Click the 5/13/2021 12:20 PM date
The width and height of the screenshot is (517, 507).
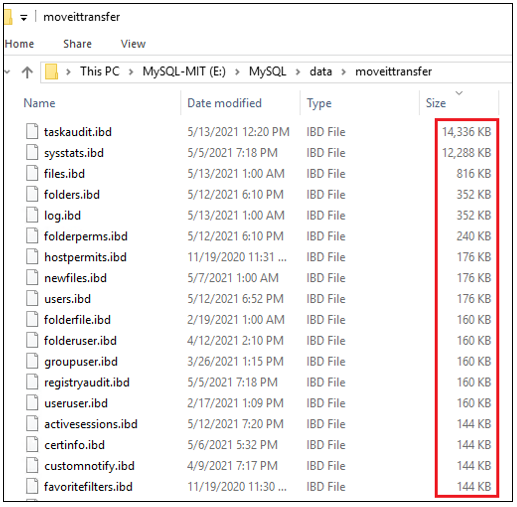click(238, 132)
